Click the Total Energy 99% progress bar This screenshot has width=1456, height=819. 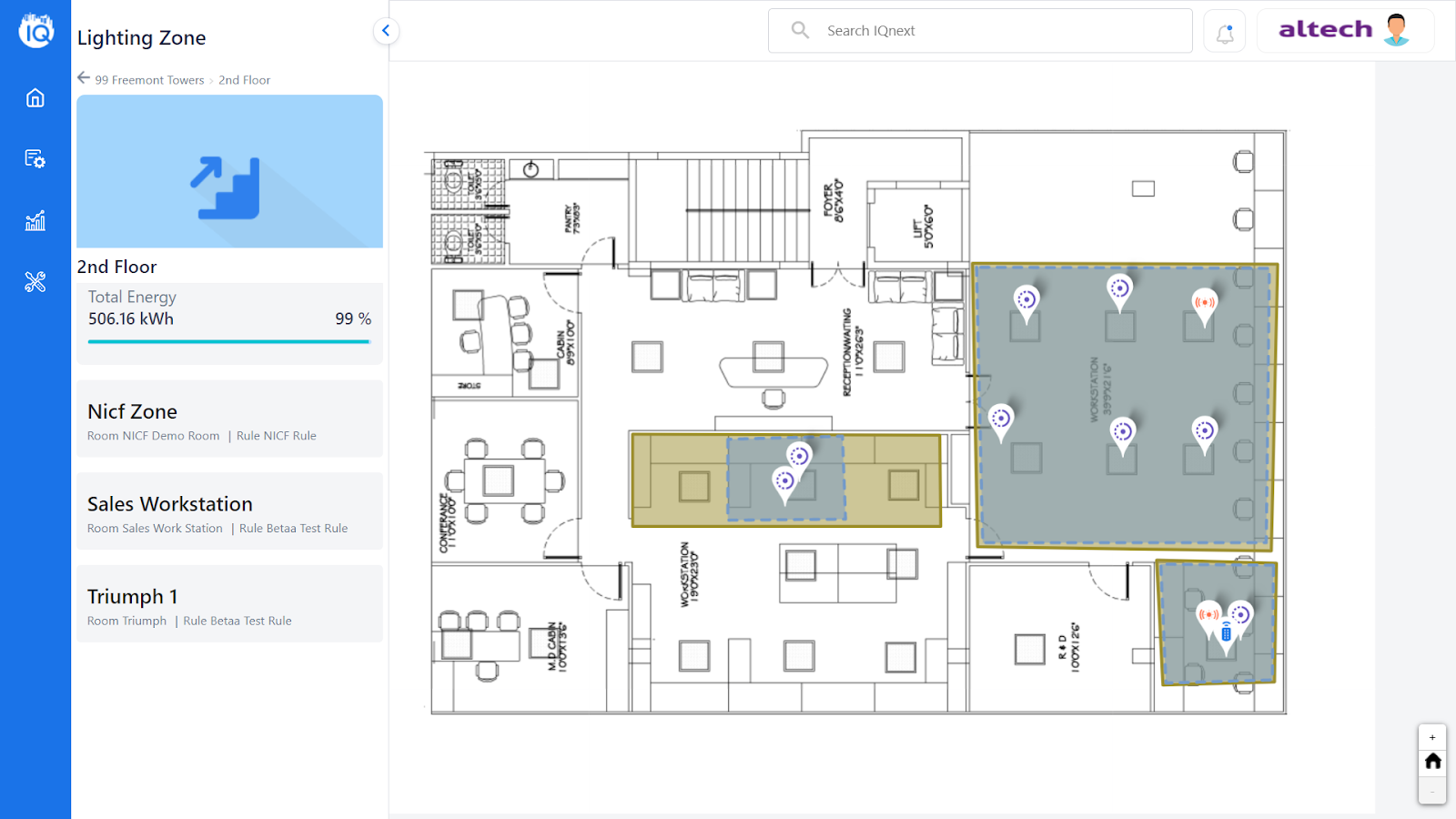[x=228, y=341]
